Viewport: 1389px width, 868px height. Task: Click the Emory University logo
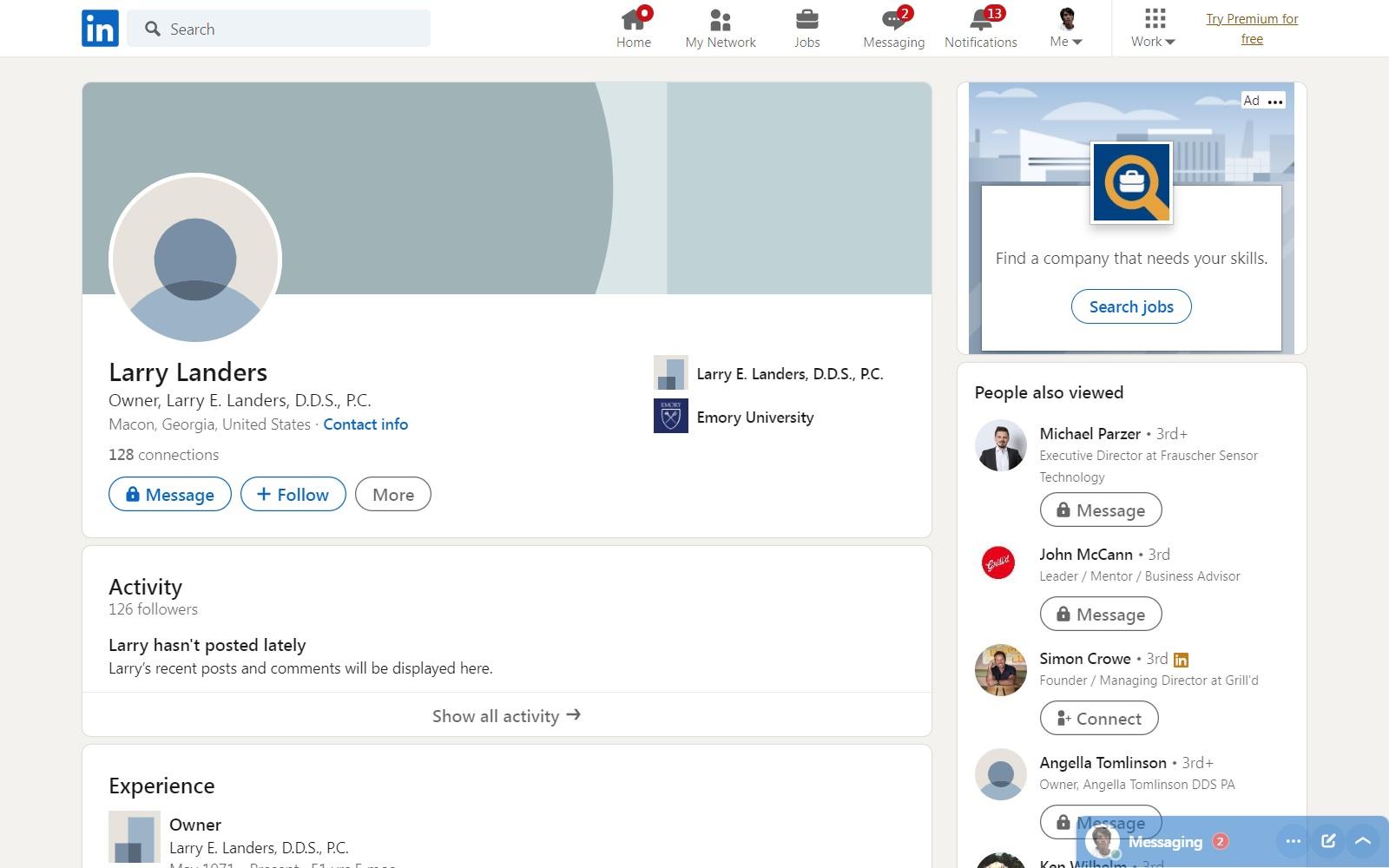point(671,416)
